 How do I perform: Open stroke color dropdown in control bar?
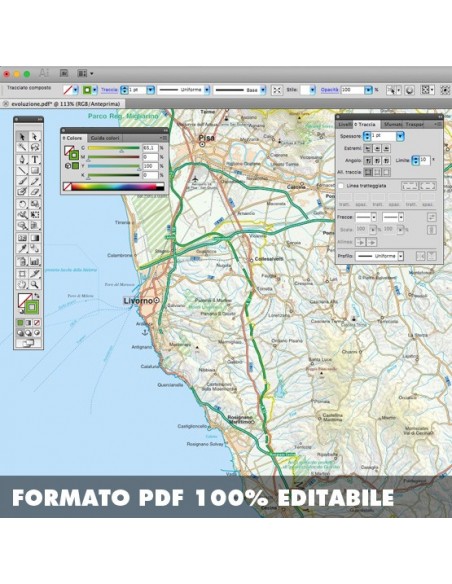tap(95, 90)
